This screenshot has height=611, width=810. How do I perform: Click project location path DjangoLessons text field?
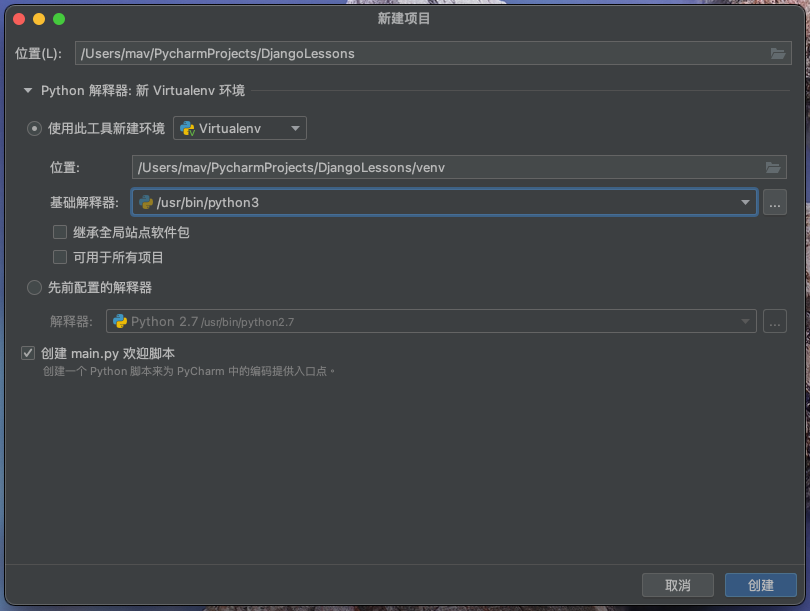420,53
